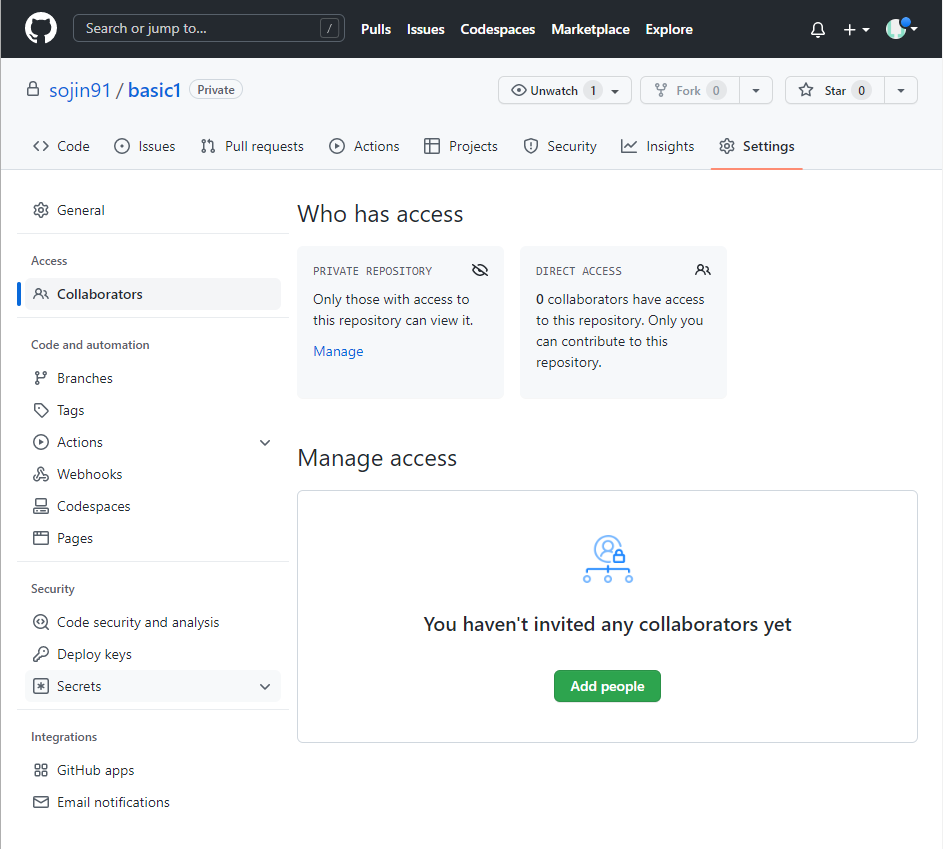Open Email notifications settings
The image size is (943, 849).
click(x=153, y=802)
